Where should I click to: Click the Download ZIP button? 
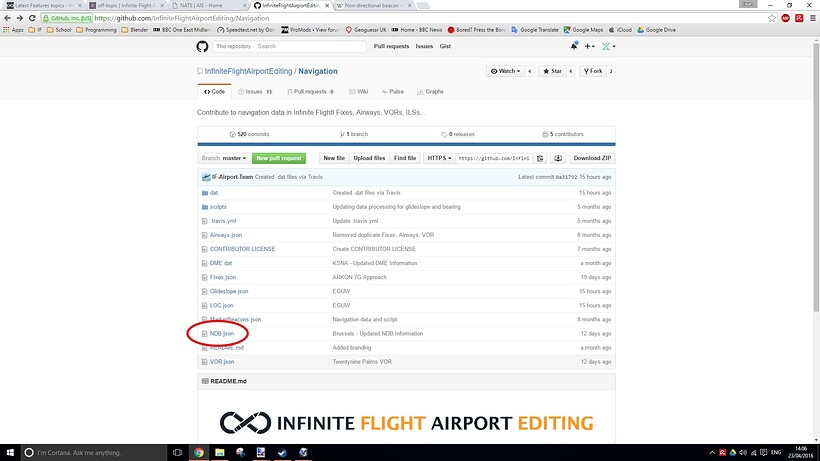pyautogui.click(x=592, y=158)
